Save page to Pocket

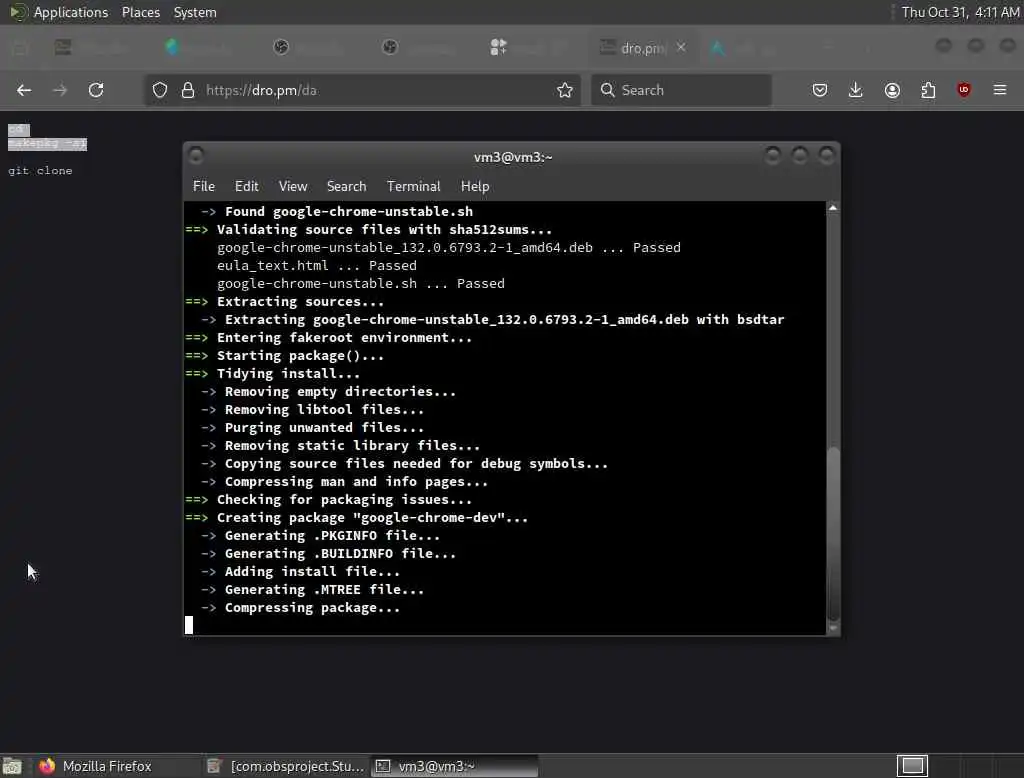pyautogui.click(x=820, y=90)
